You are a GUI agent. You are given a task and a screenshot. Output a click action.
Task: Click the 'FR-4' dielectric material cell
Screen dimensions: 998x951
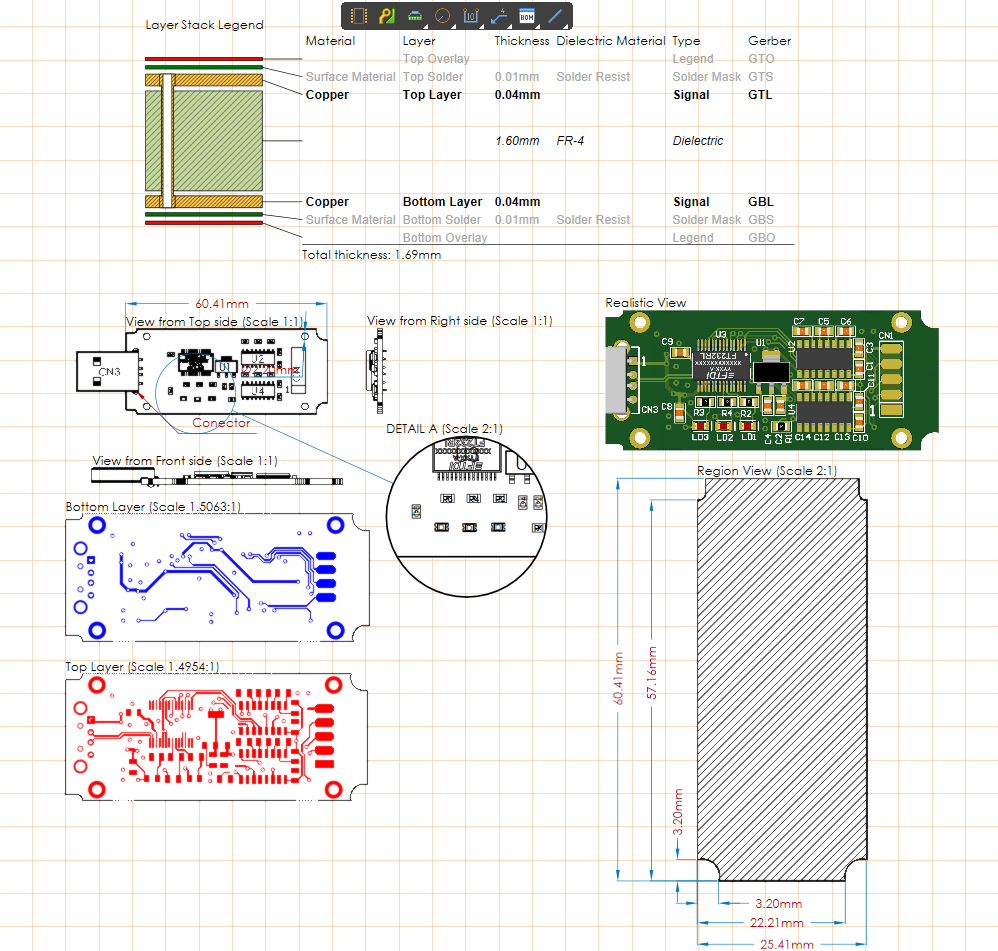(570, 141)
